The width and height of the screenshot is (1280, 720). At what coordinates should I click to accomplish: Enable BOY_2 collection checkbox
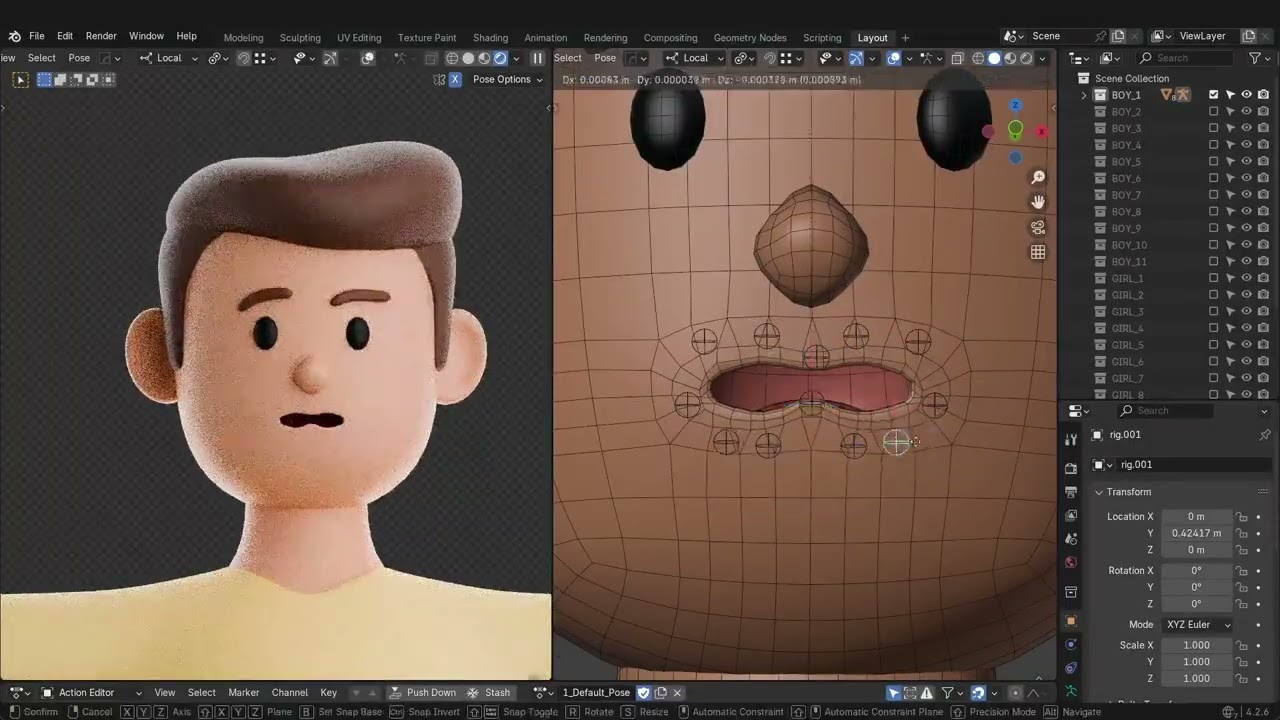(x=1214, y=112)
